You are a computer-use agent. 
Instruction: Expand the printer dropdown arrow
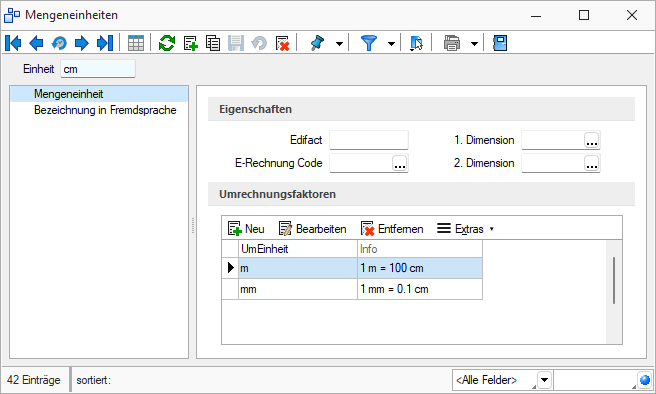click(x=474, y=43)
